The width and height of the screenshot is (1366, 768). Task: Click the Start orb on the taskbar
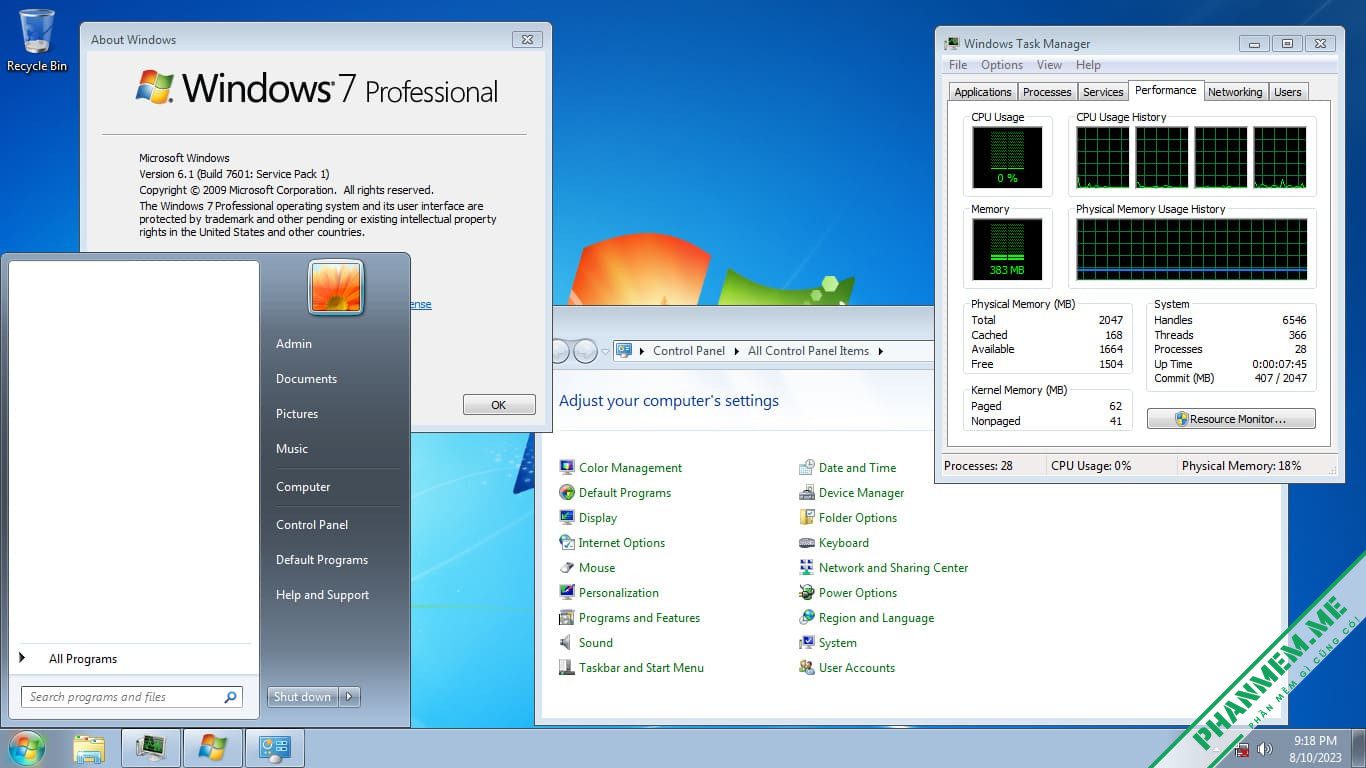27,748
